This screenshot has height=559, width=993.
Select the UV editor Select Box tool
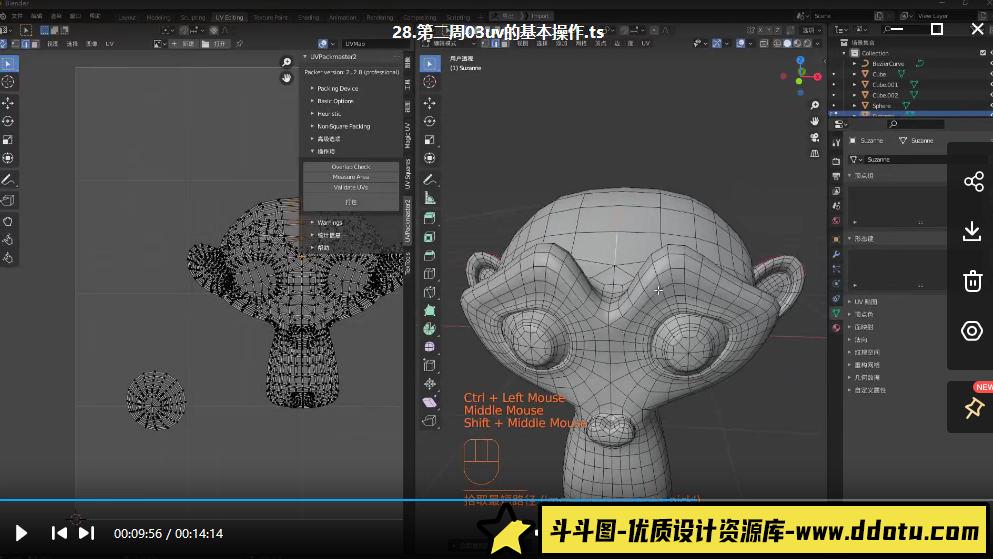[x=8, y=64]
